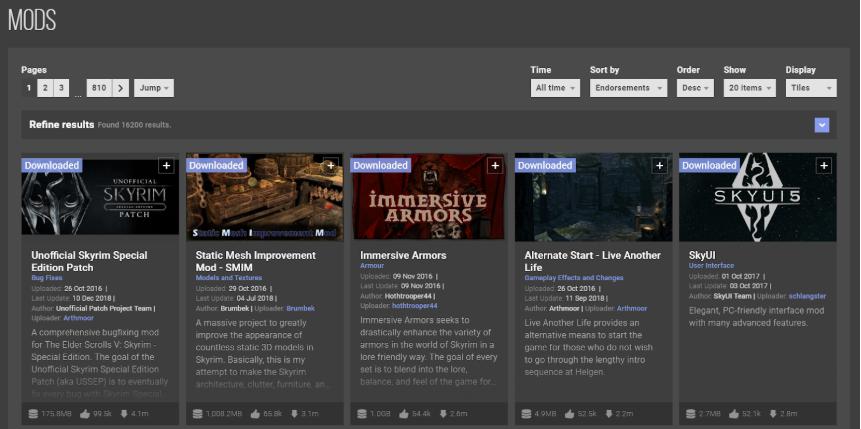Image resolution: width=861 pixels, height=429 pixels.
Task: Click downloads arrow icon on Immersive Armors card
Action: pyautogui.click(x=443, y=414)
